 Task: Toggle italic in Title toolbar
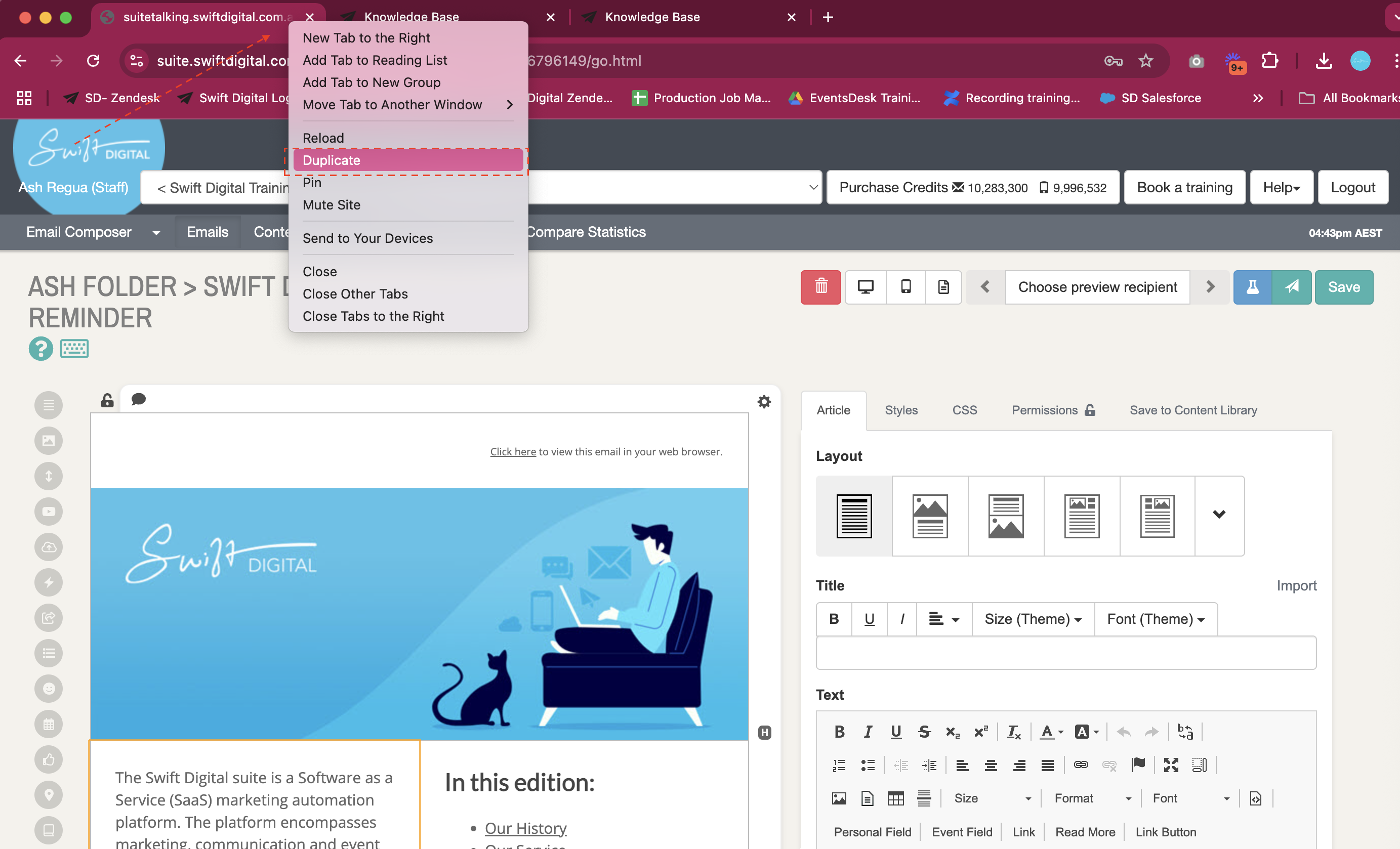click(902, 619)
